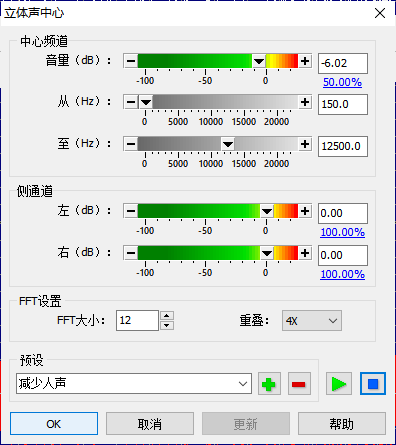Click the 左 (dB) 0.00 value field
Viewport: 396px width, 445px height.
point(343,213)
